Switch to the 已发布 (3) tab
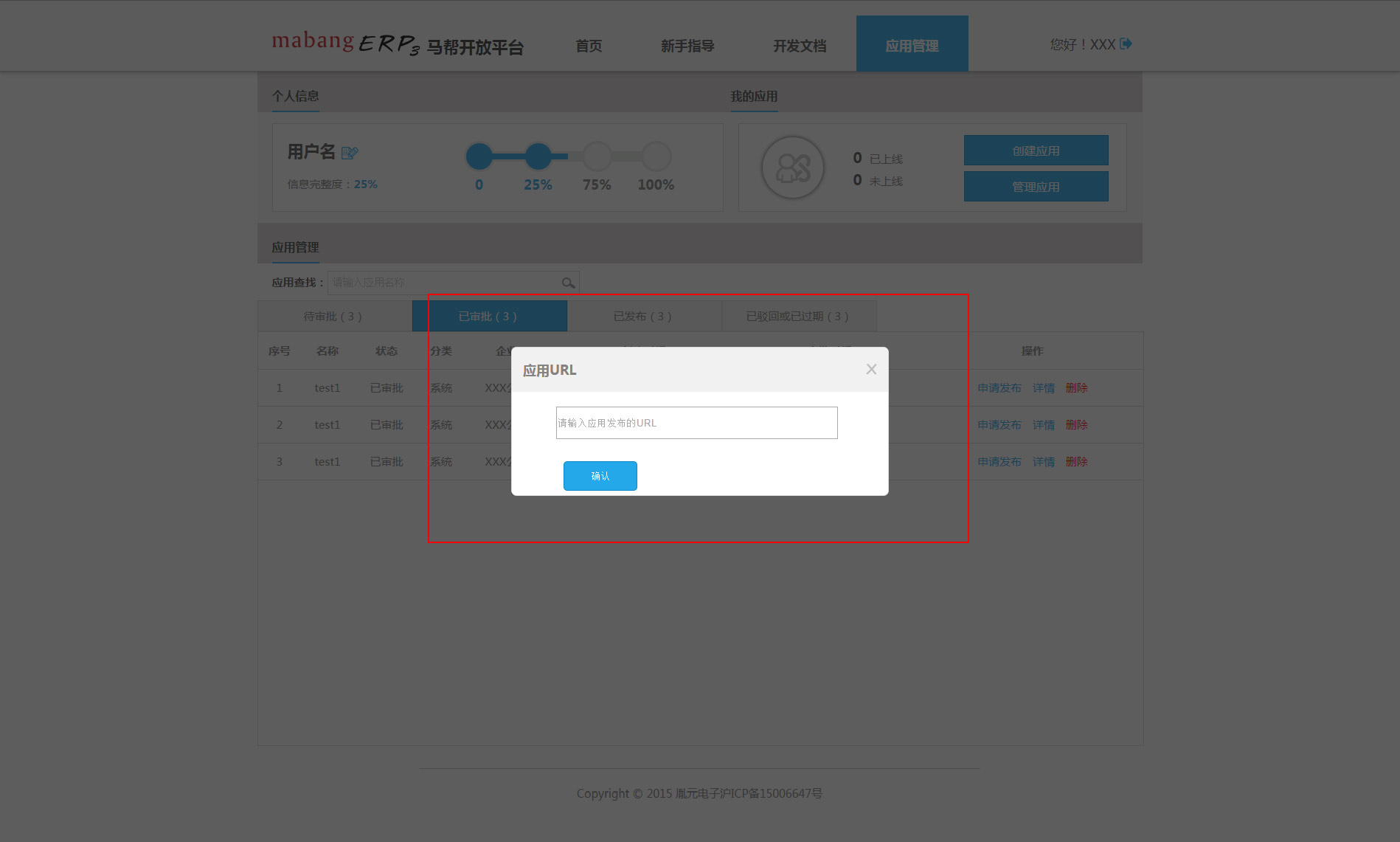 pyautogui.click(x=643, y=317)
